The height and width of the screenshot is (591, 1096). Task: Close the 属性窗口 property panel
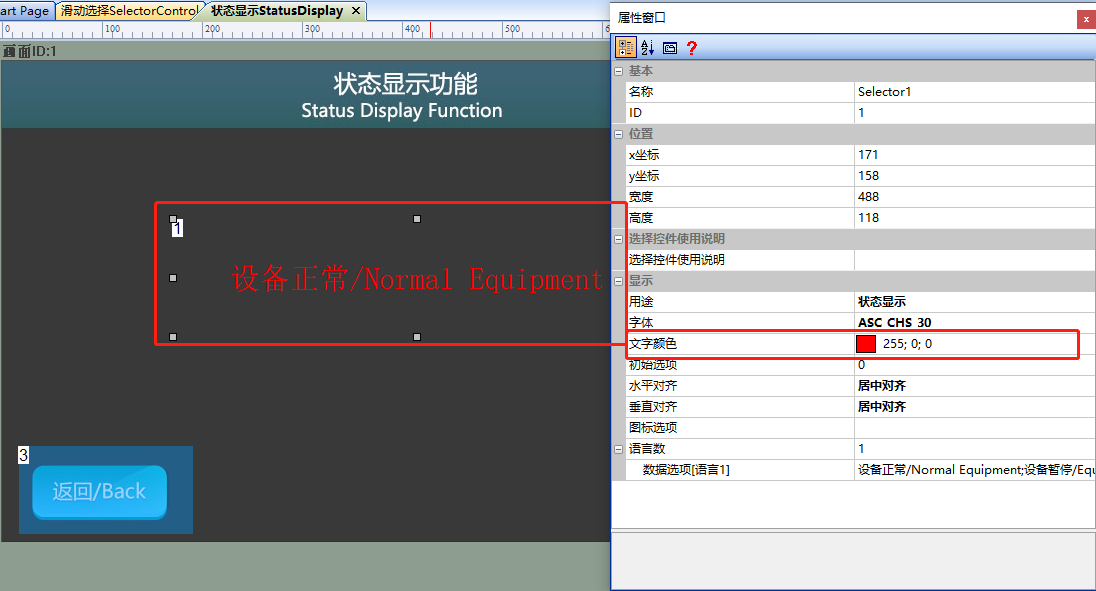1086,19
